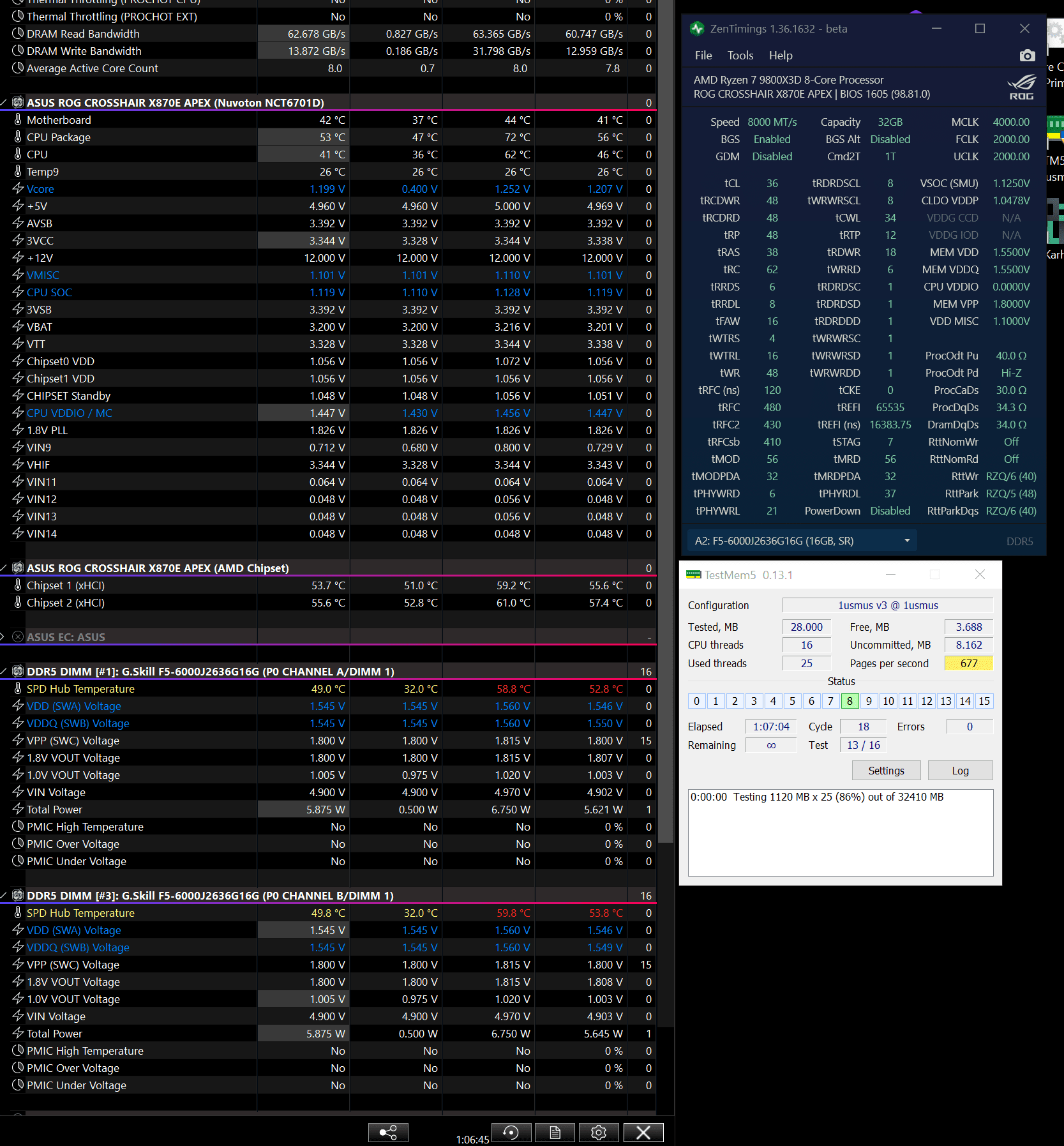The image size is (1064, 1146).
Task: Click the Tested, MB value 28.000
Action: [807, 627]
